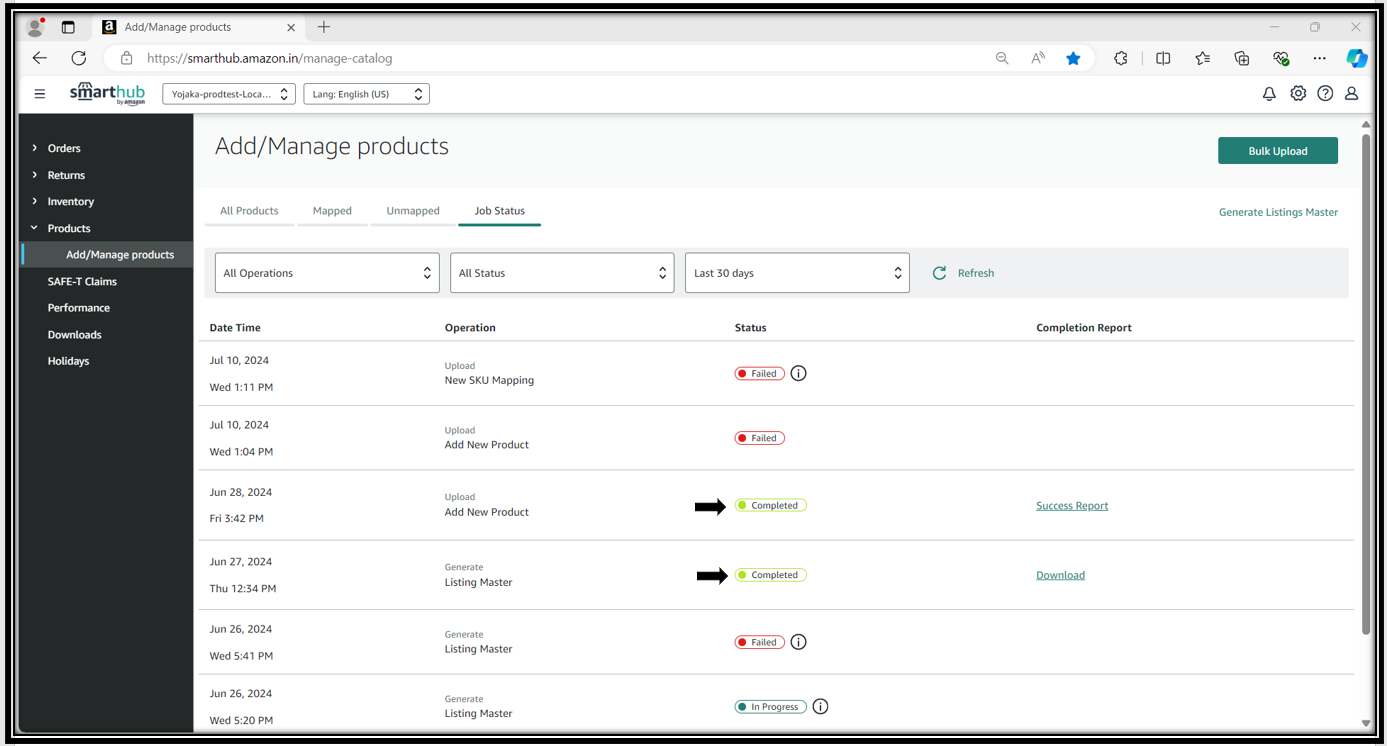1387x746 pixels.
Task: Select the Job Status tab
Action: (499, 211)
